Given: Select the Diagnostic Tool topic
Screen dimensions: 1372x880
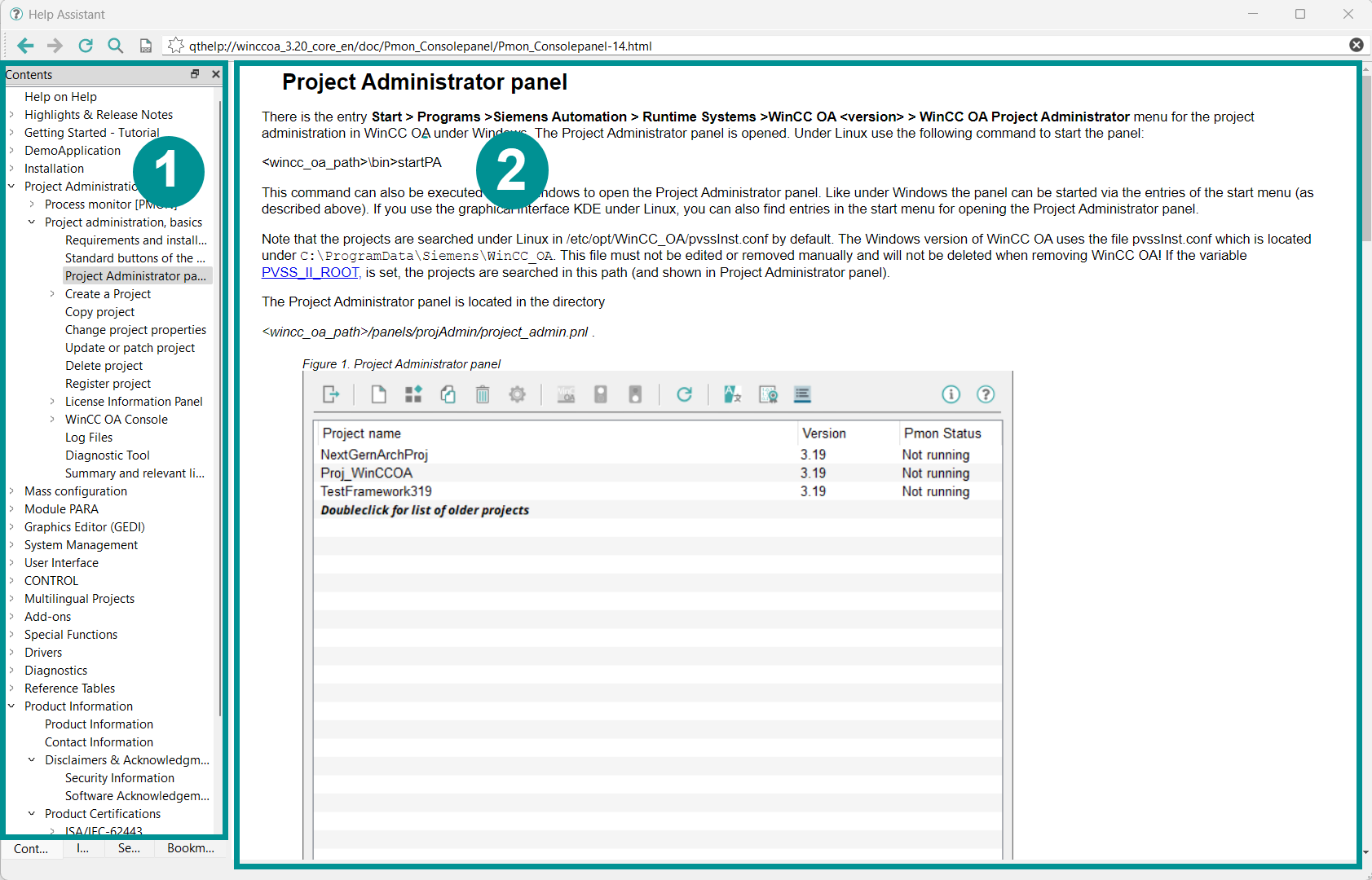Looking at the screenshot, I should [x=107, y=455].
